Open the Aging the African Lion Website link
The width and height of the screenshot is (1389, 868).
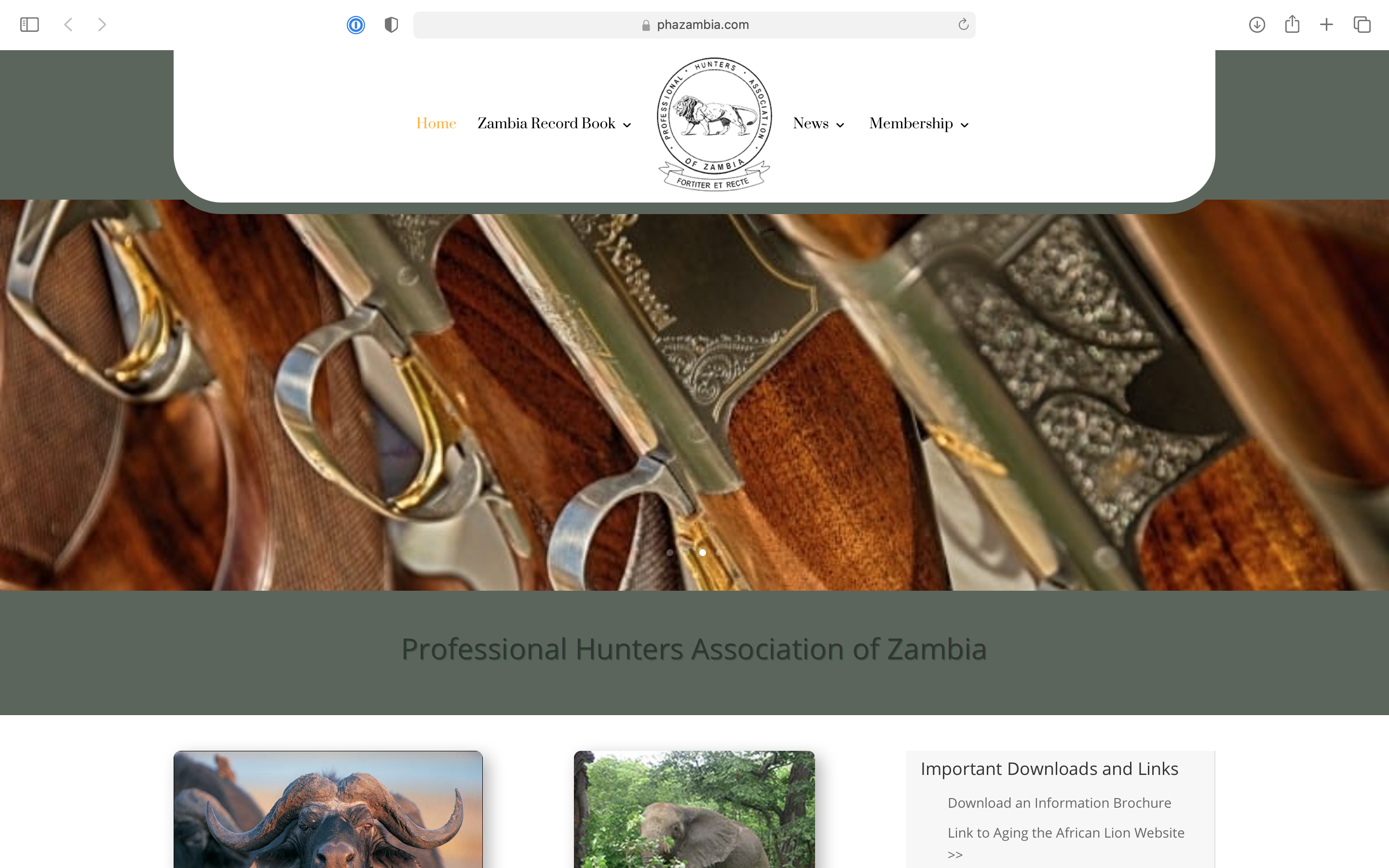[x=1066, y=842]
